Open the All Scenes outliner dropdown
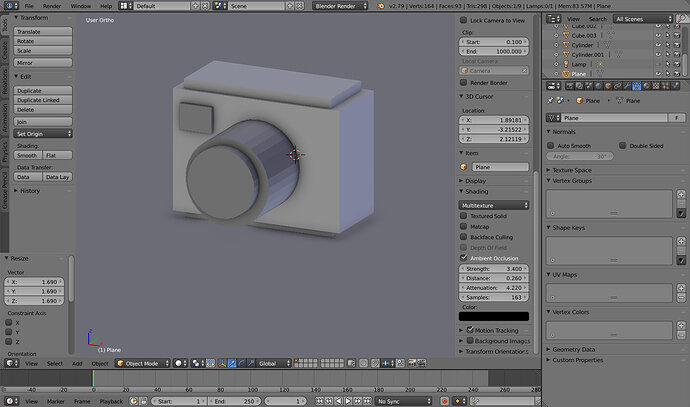The image size is (690, 407). (643, 19)
